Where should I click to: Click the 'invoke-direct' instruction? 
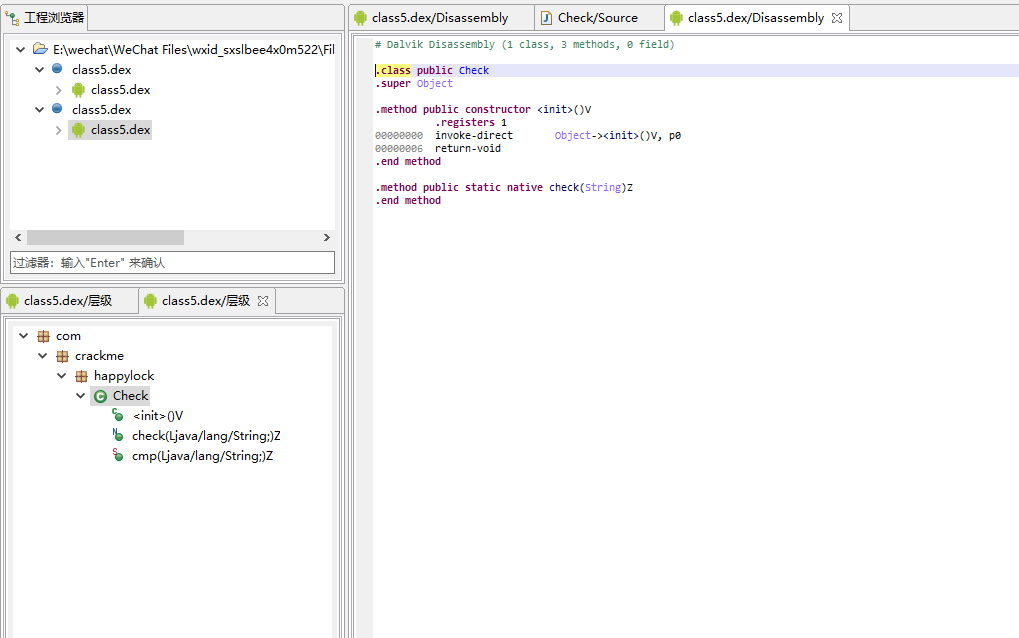point(474,135)
